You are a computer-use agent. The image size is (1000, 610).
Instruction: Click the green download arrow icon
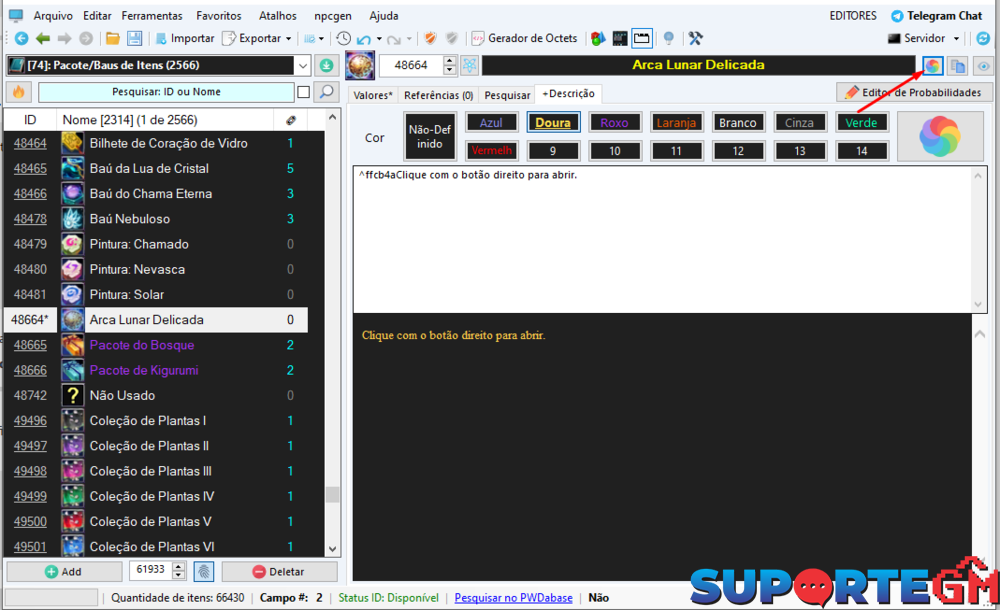pyautogui.click(x=326, y=65)
